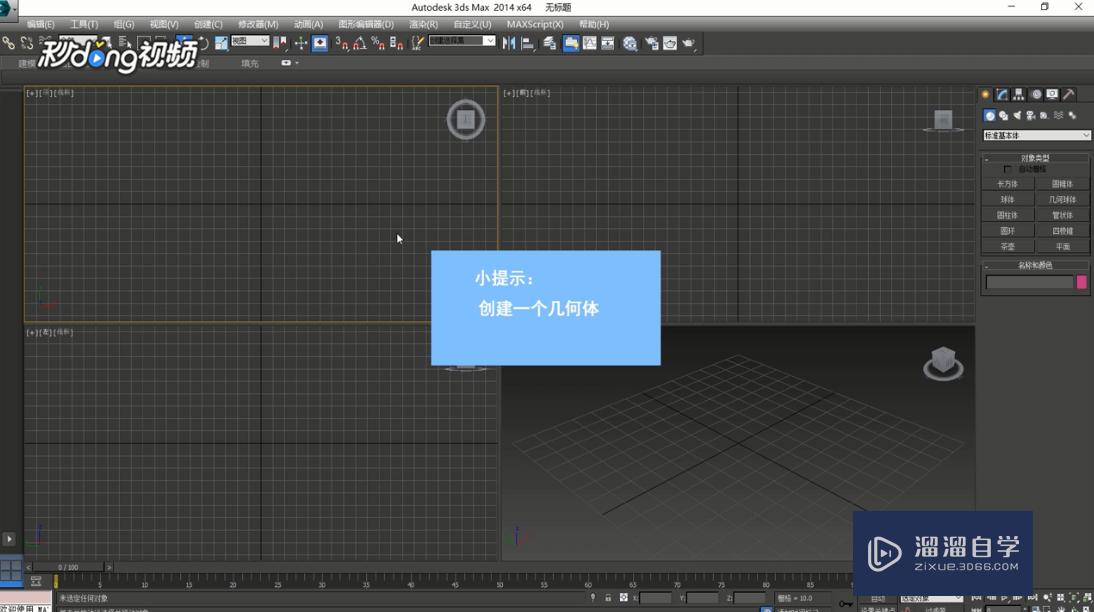Viewport: 1094px width, 612px height.
Task: Click the Render teapot icon
Action: pos(689,43)
